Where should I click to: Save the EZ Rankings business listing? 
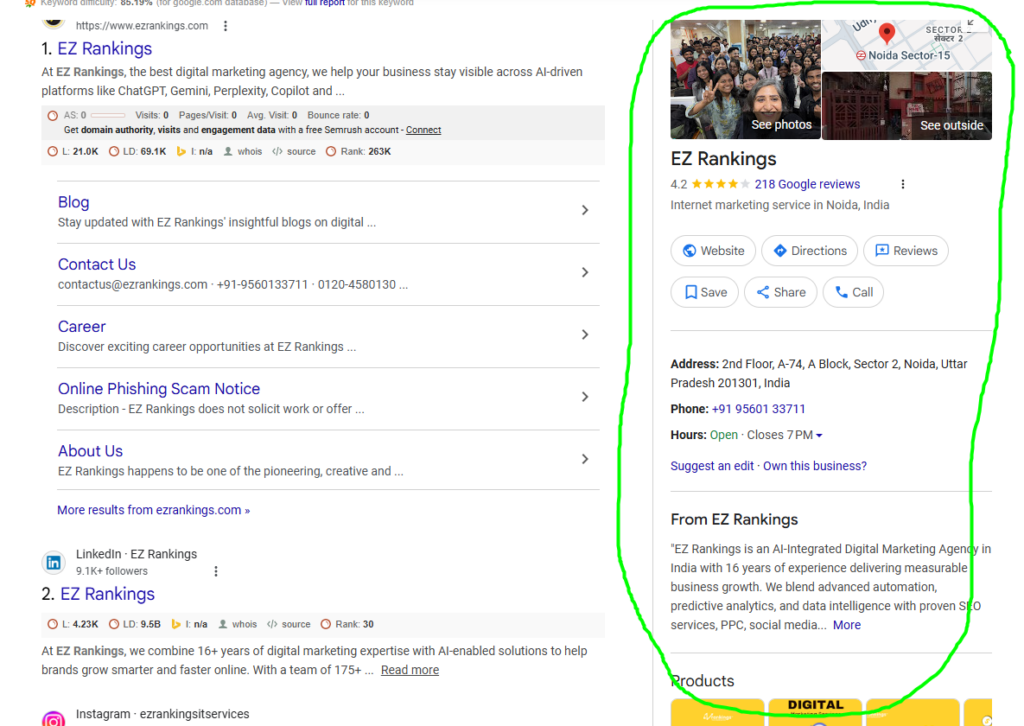pyautogui.click(x=704, y=292)
